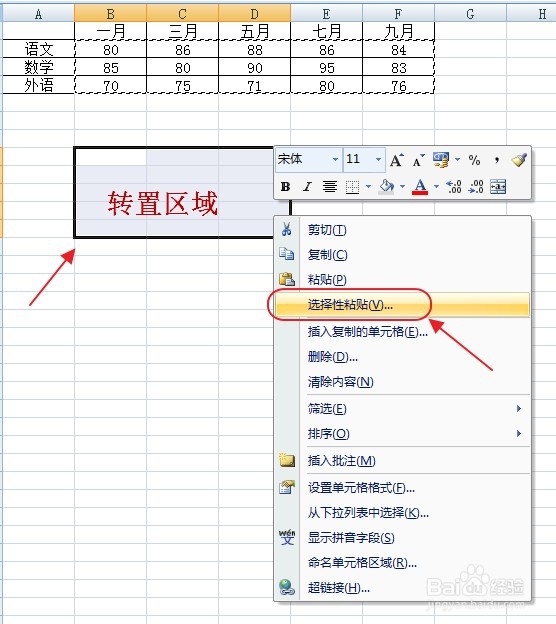This screenshot has height=624, width=556.
Task: Select column D header
Action: 254,13
